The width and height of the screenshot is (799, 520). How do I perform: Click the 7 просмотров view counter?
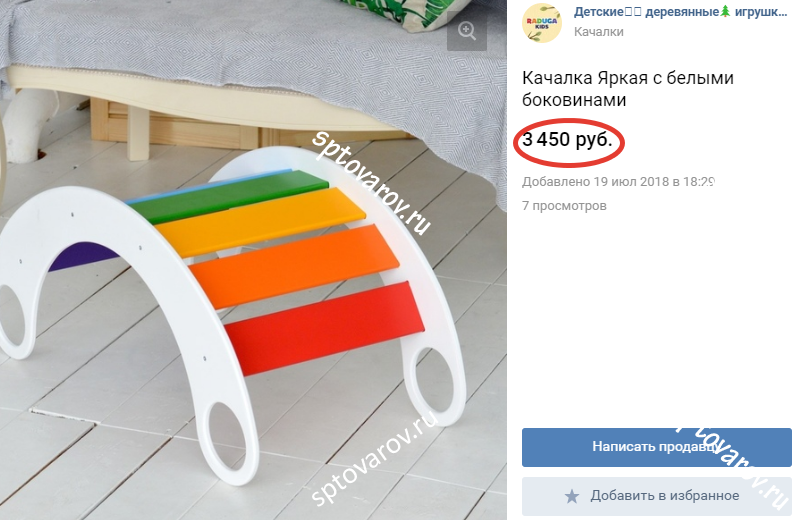564,206
